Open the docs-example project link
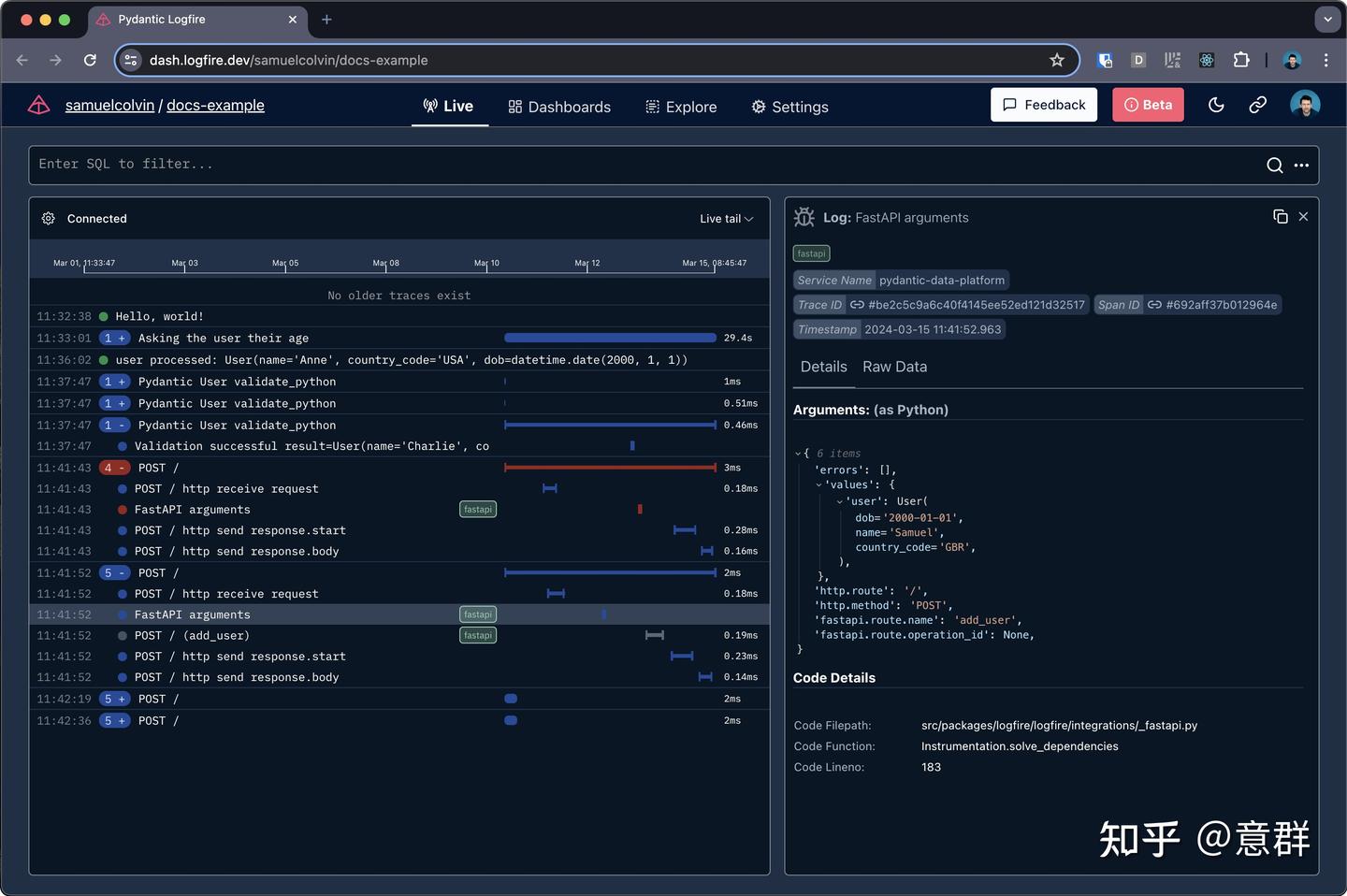 coord(215,106)
